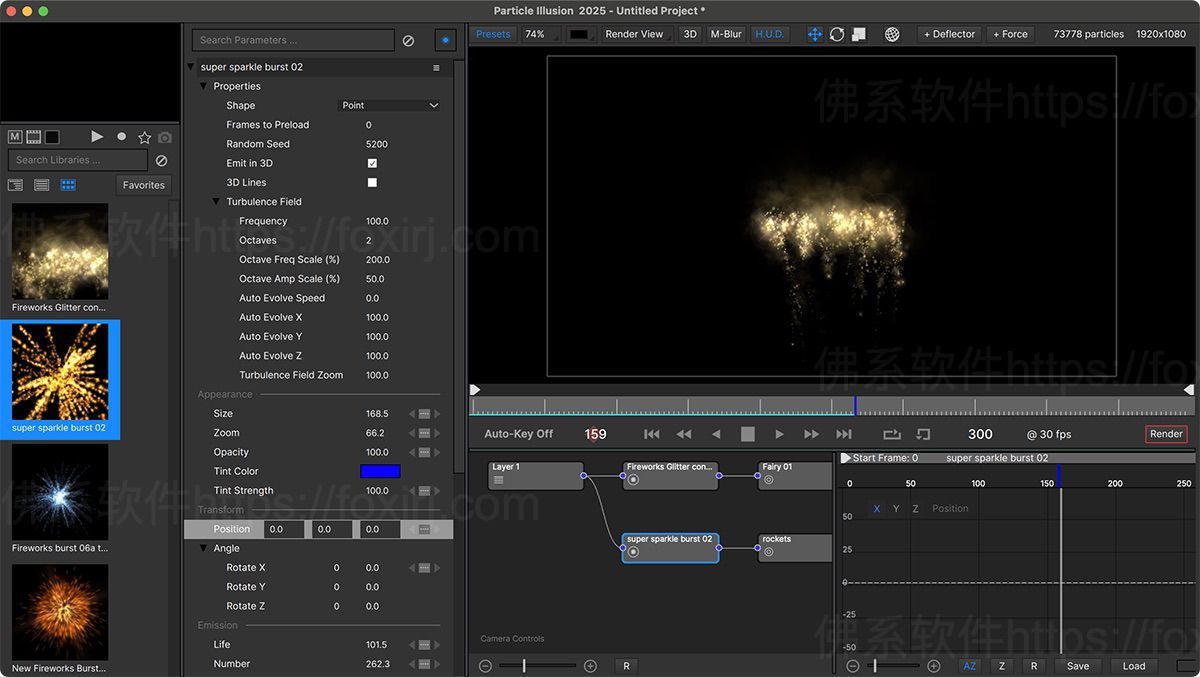Open the Shape dropdown set to Point

(x=391, y=105)
